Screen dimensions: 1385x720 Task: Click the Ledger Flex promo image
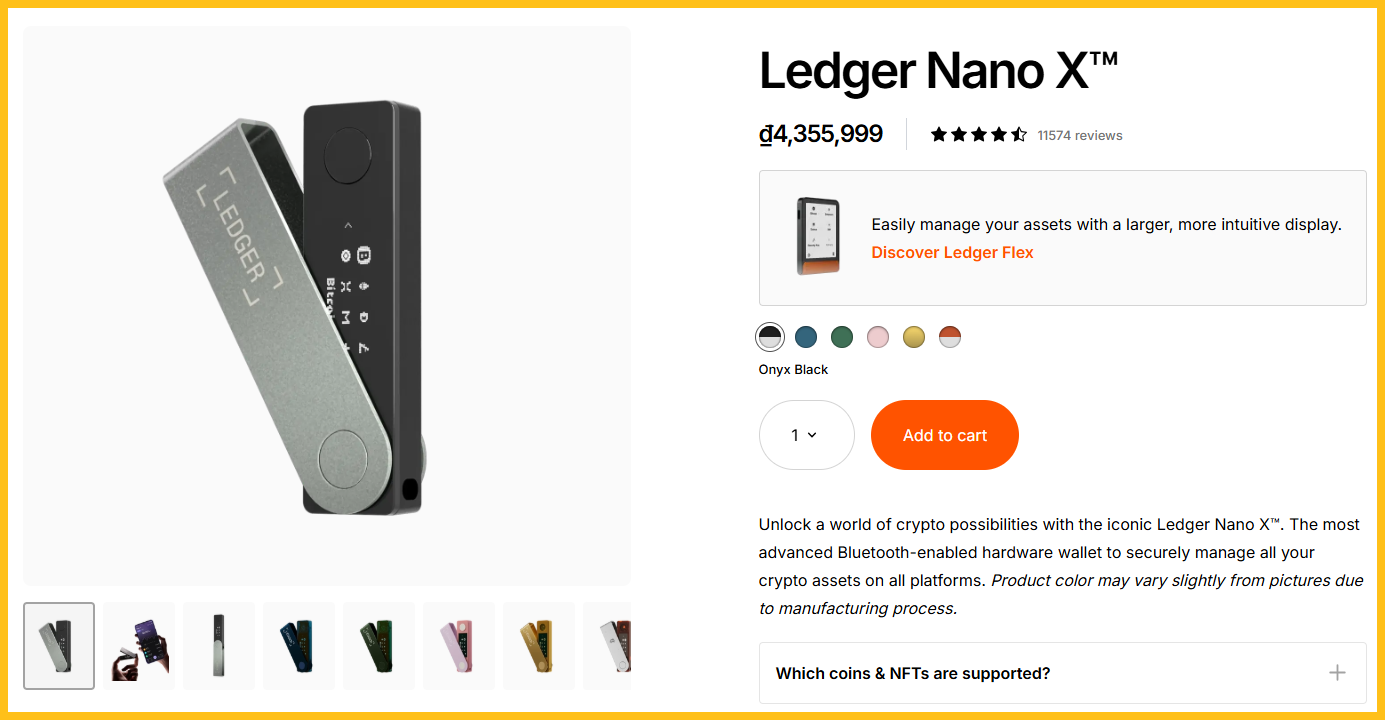click(819, 237)
